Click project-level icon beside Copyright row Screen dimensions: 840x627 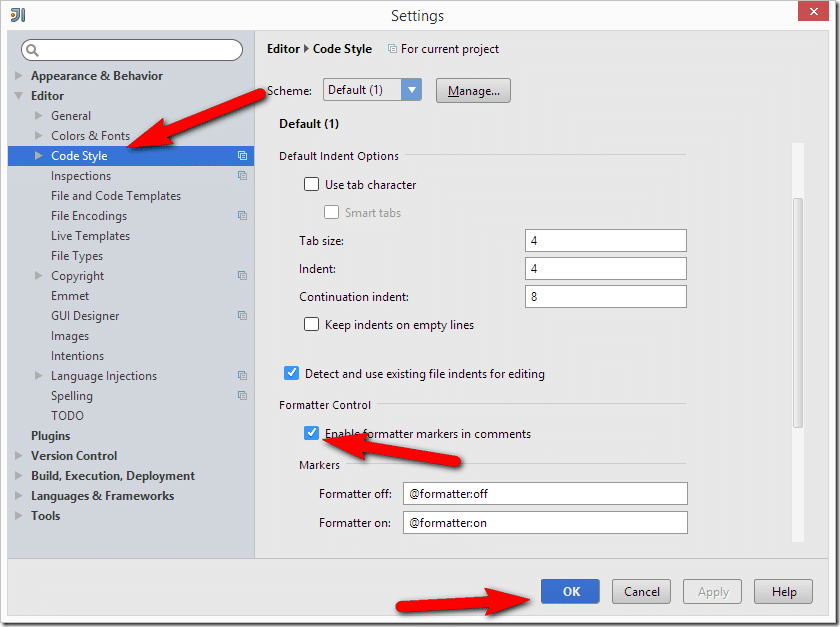242,275
